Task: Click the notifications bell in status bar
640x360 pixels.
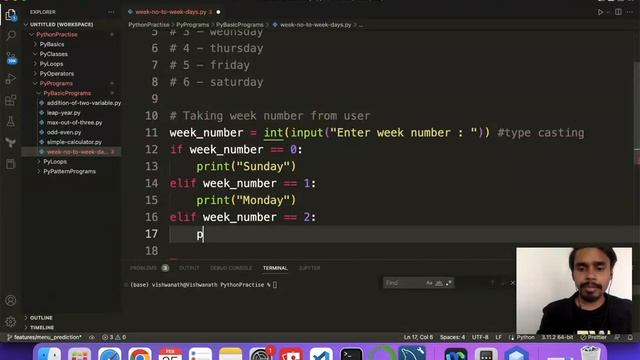Action: [630, 338]
